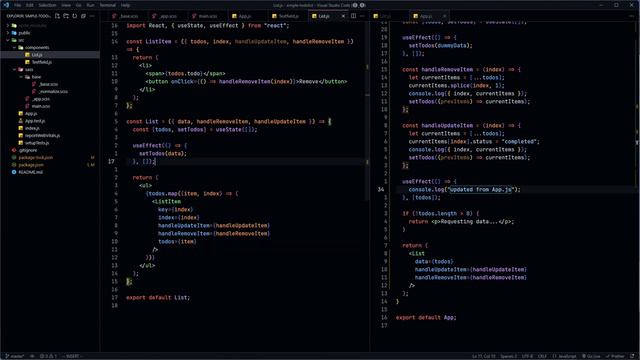This screenshot has height=360, width=640.
Task: Open _base.scss in the Explorer tree
Action: pos(50,84)
